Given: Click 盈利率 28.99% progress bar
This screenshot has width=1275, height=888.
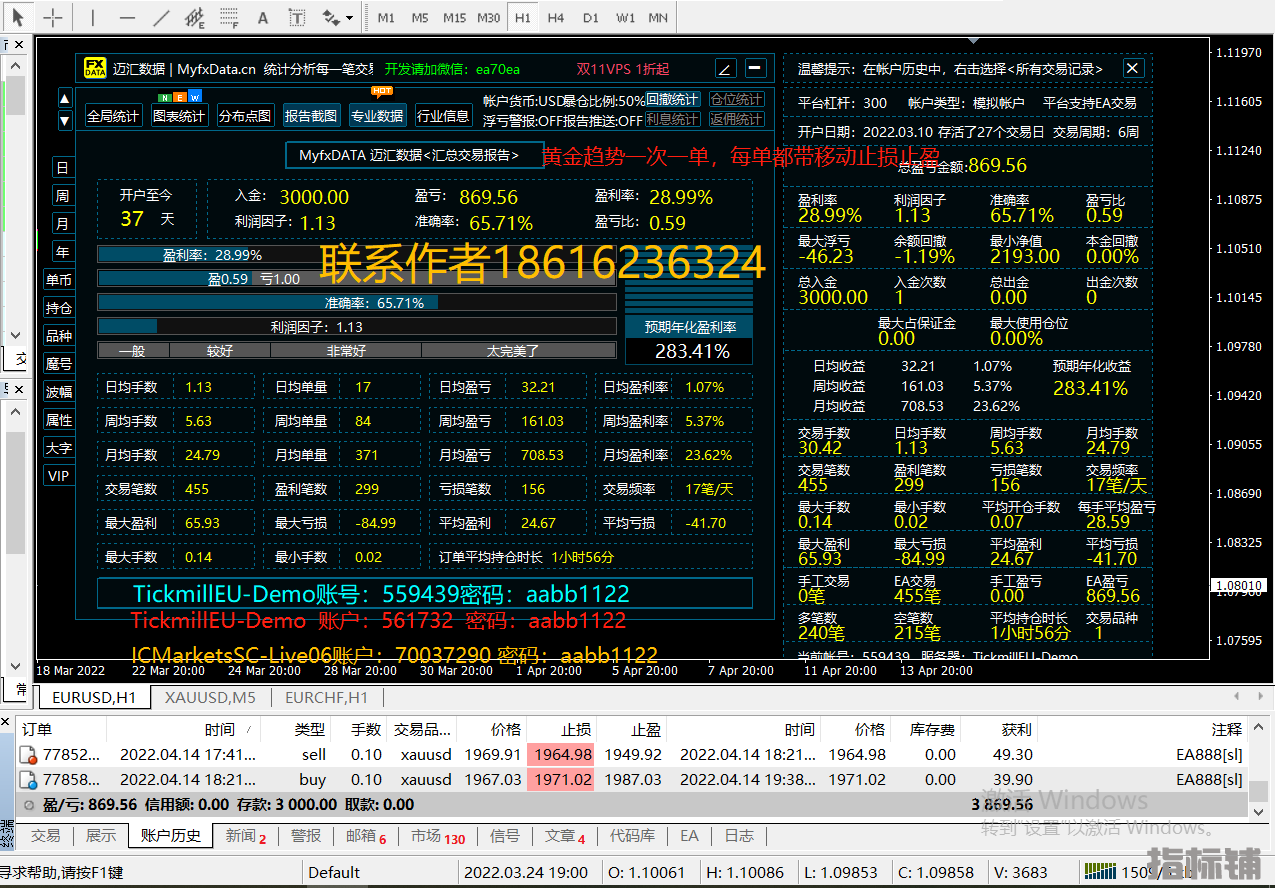Looking at the screenshot, I should pos(357,255).
